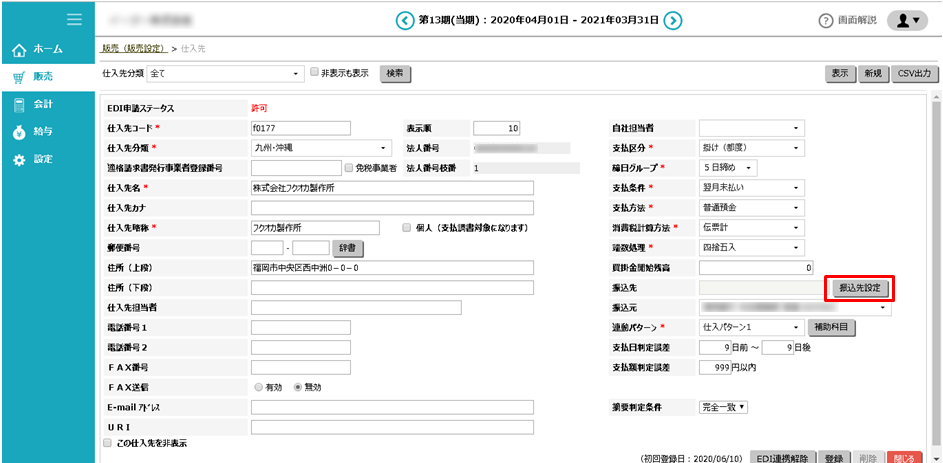This screenshot has width=943, height=463.
Task: Open the user account menu icon
Action: click(907, 20)
